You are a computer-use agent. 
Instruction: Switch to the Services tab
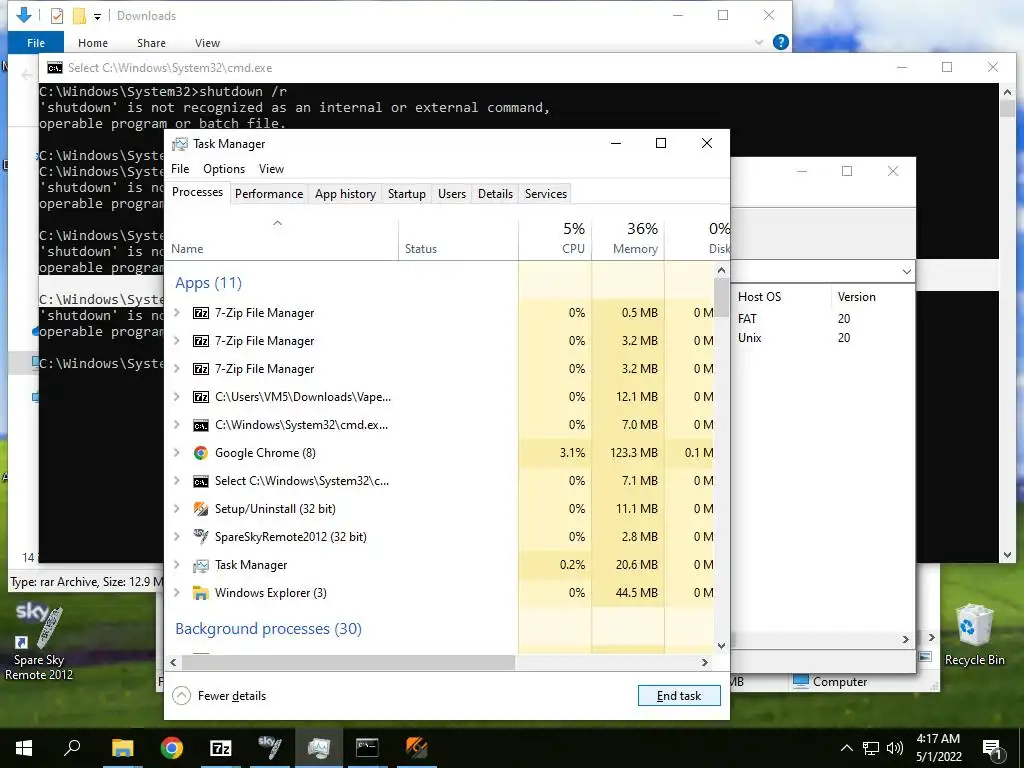coord(546,194)
